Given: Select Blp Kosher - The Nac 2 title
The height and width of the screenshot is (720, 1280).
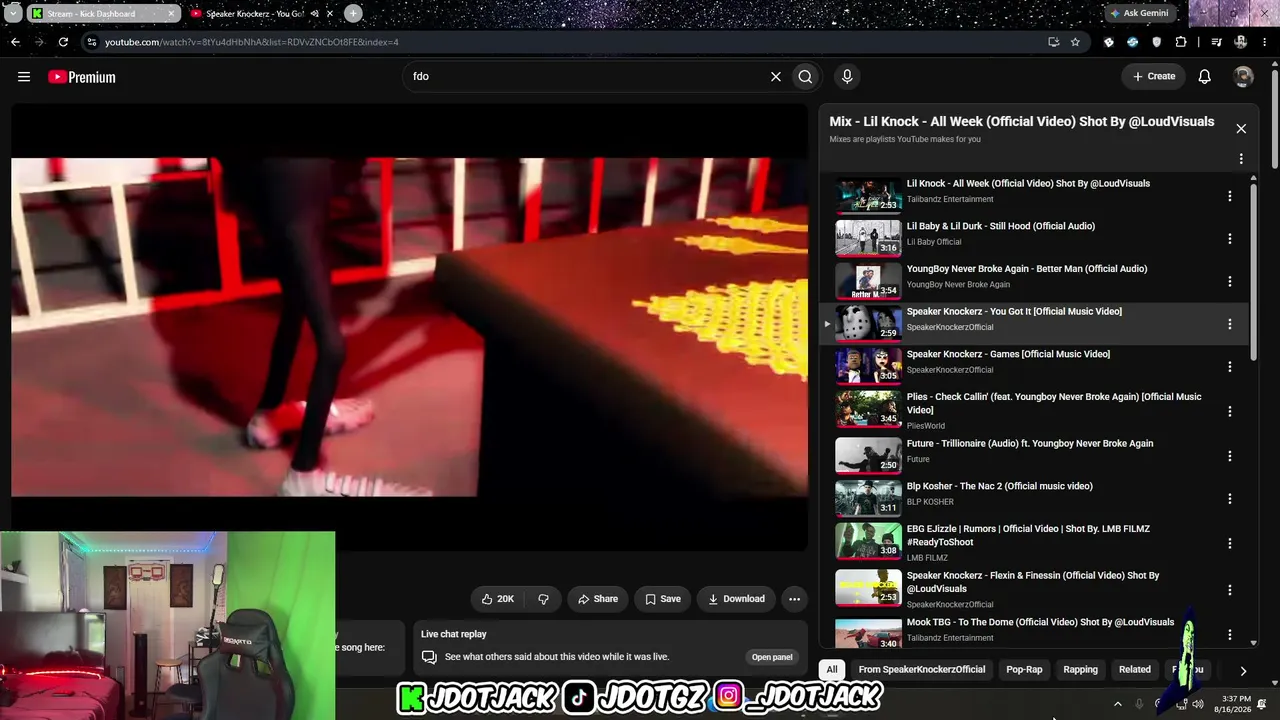Looking at the screenshot, I should (1000, 486).
